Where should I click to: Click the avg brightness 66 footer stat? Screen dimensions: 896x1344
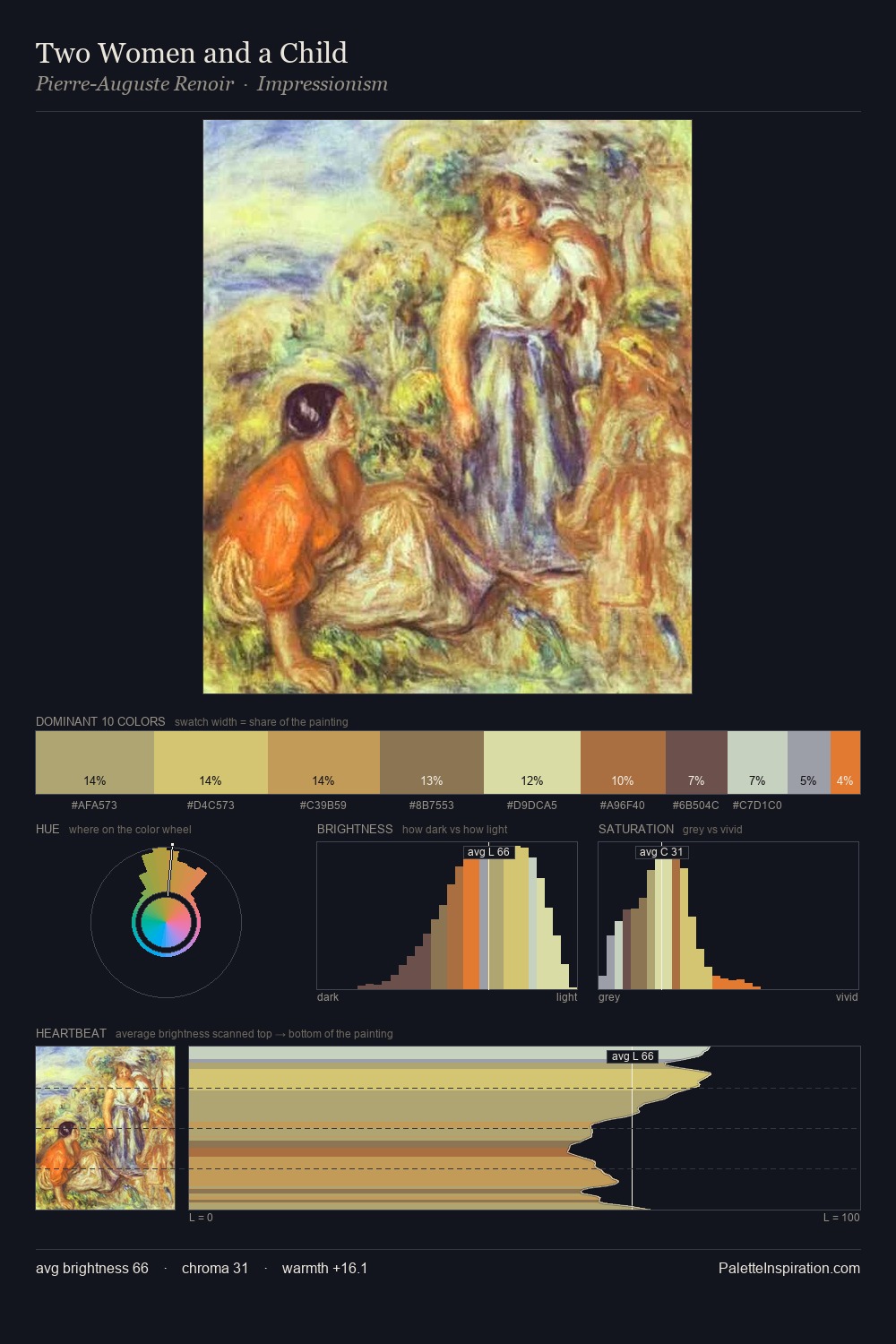(92, 1268)
